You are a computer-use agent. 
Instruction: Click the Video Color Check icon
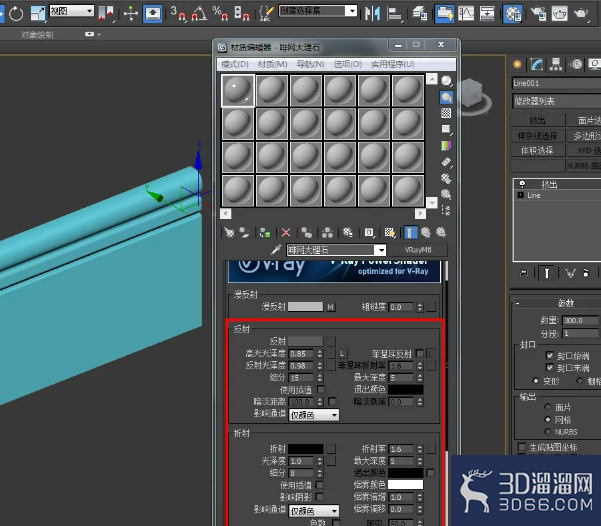click(x=446, y=145)
